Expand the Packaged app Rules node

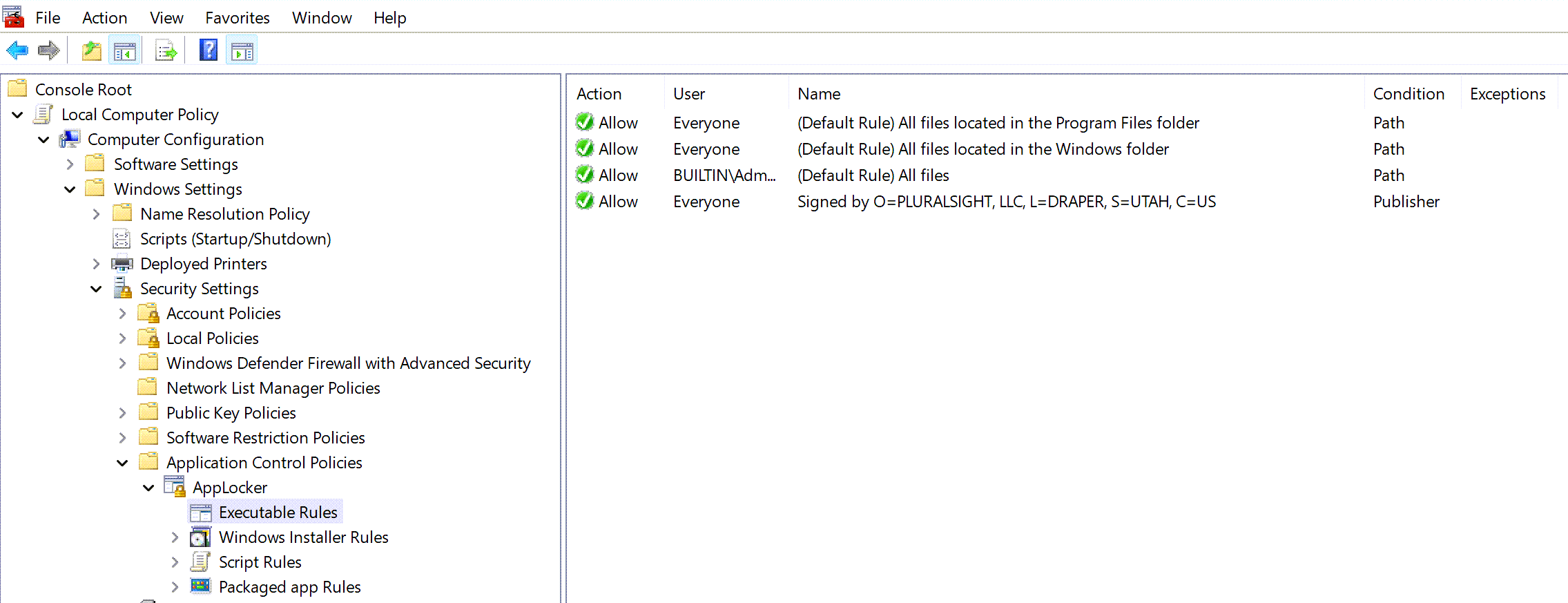tap(175, 587)
